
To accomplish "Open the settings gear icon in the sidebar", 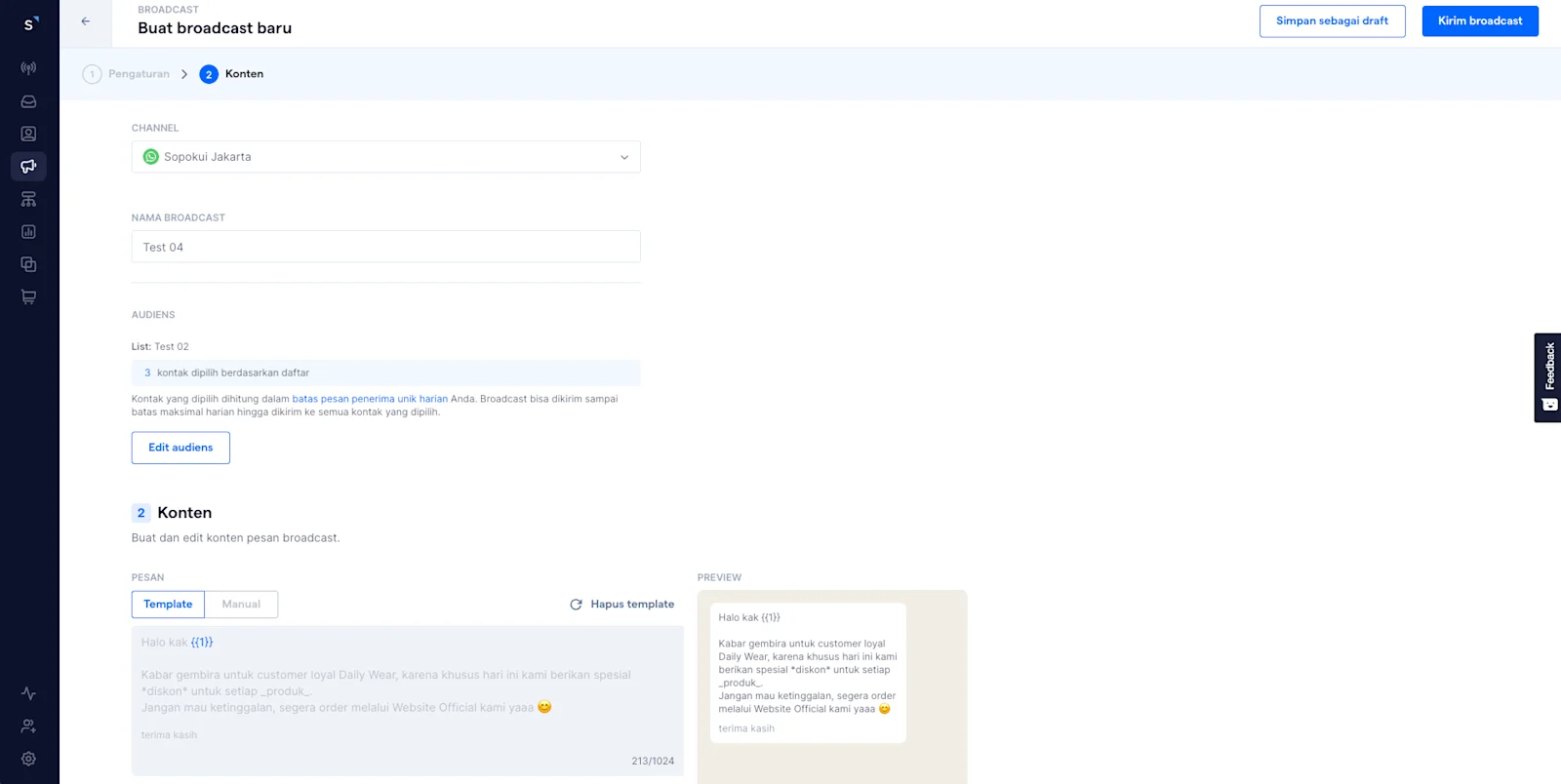I will (x=29, y=759).
